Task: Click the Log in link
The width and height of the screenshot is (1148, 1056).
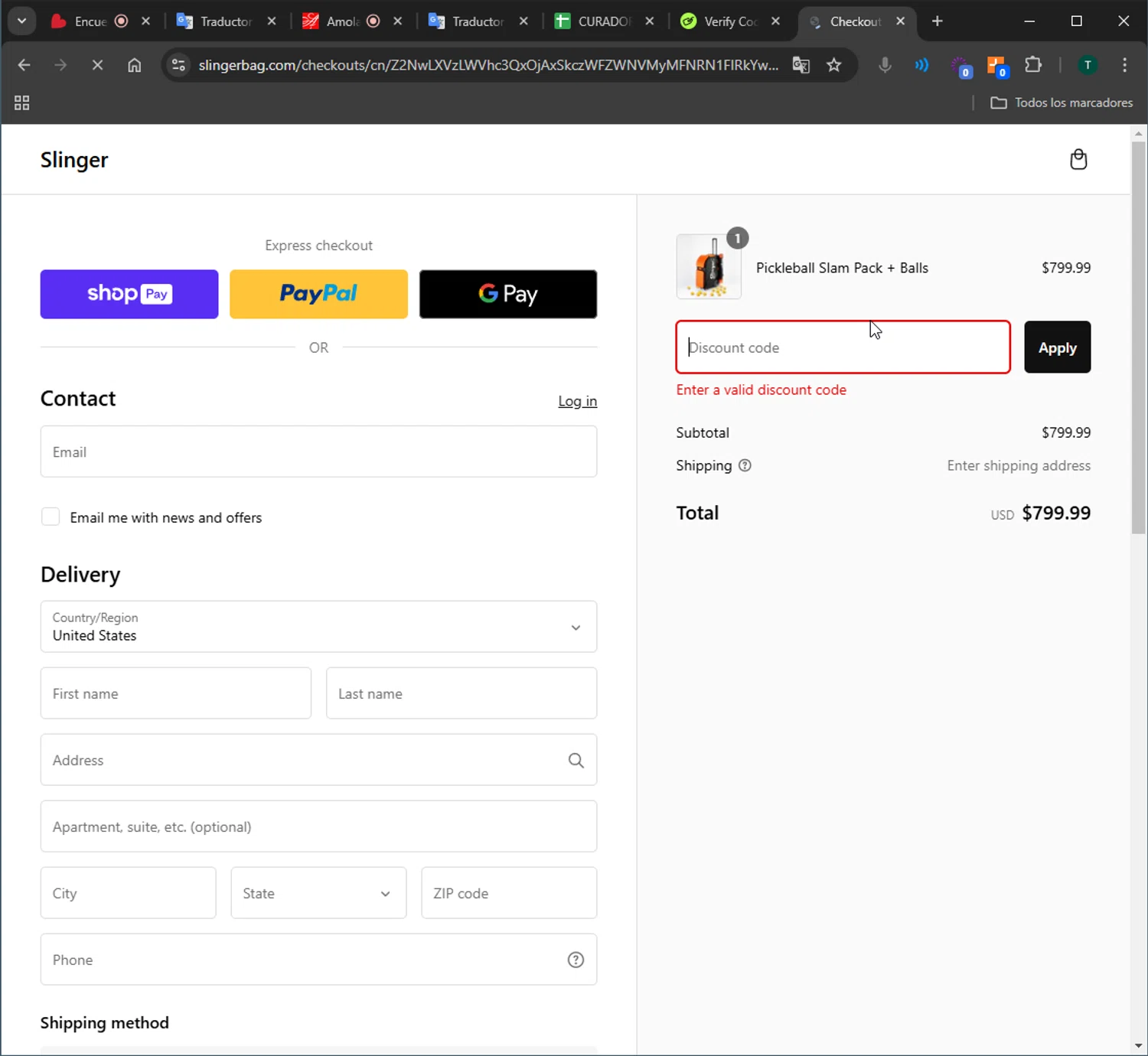Action: tap(578, 401)
